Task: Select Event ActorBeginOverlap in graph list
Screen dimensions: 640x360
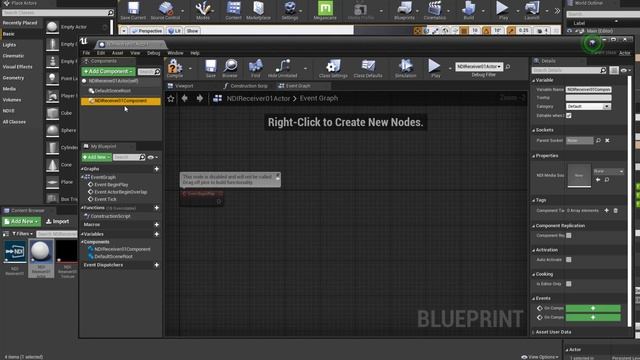Action: 120,192
